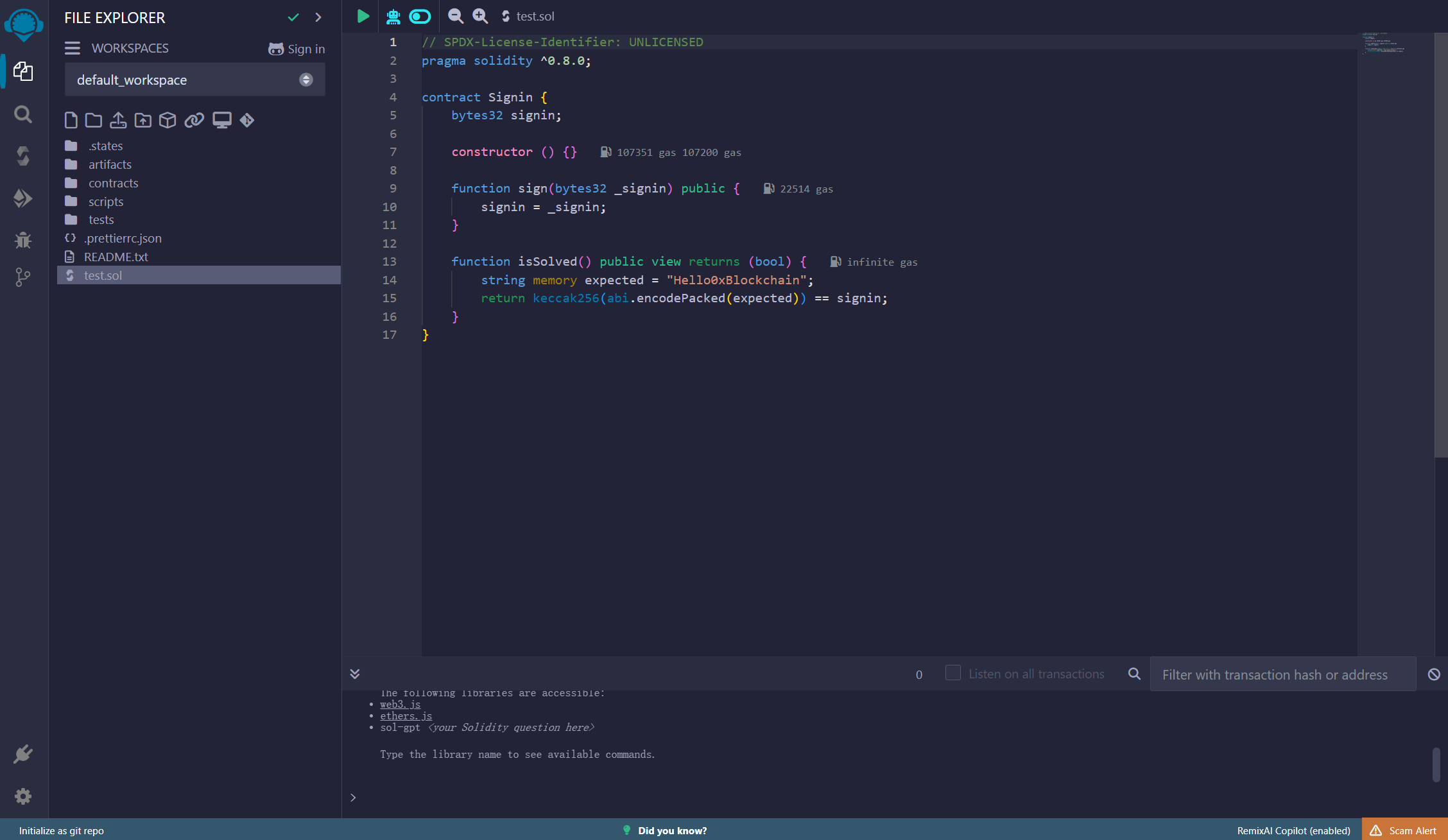Open the File Explorer sidebar icon

coord(23,71)
